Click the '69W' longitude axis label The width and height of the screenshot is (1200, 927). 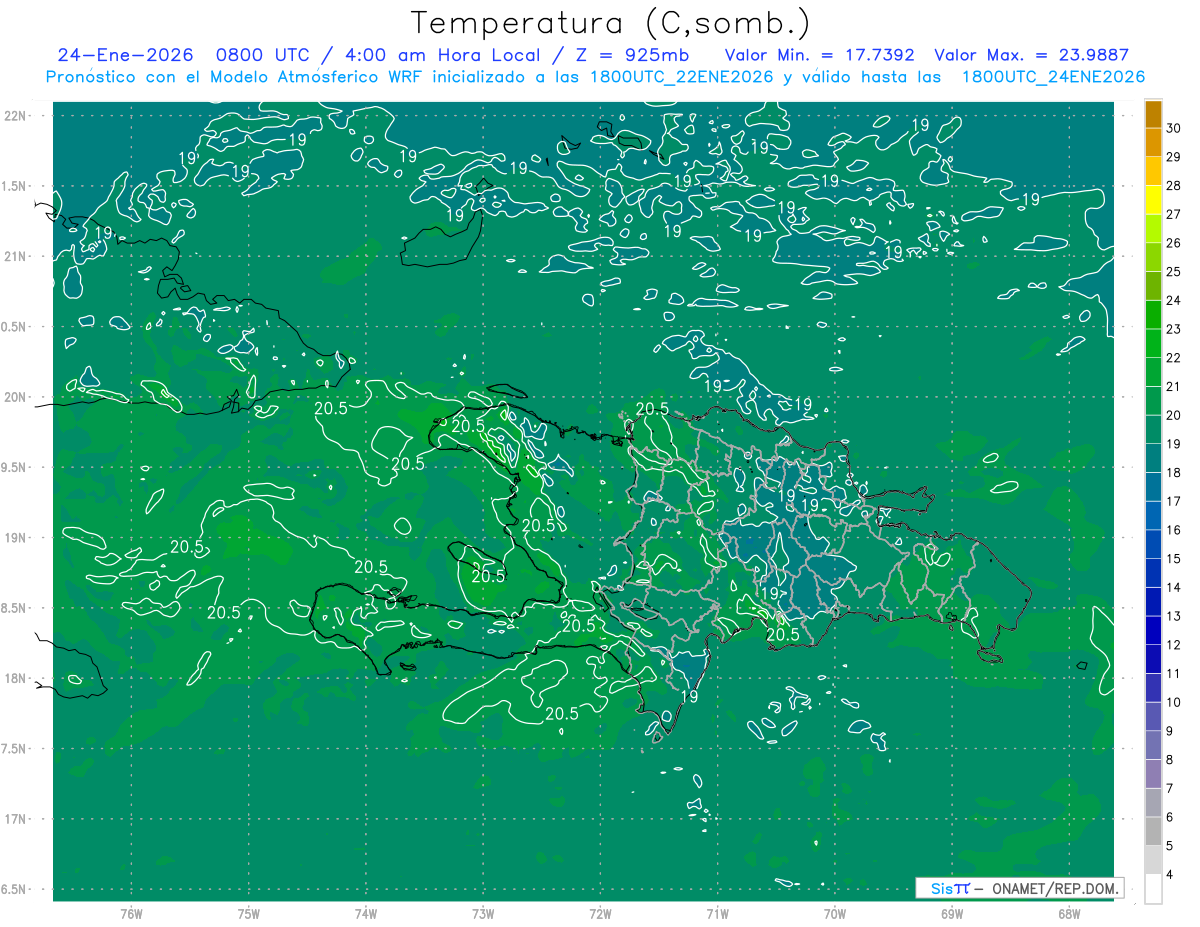[952, 914]
